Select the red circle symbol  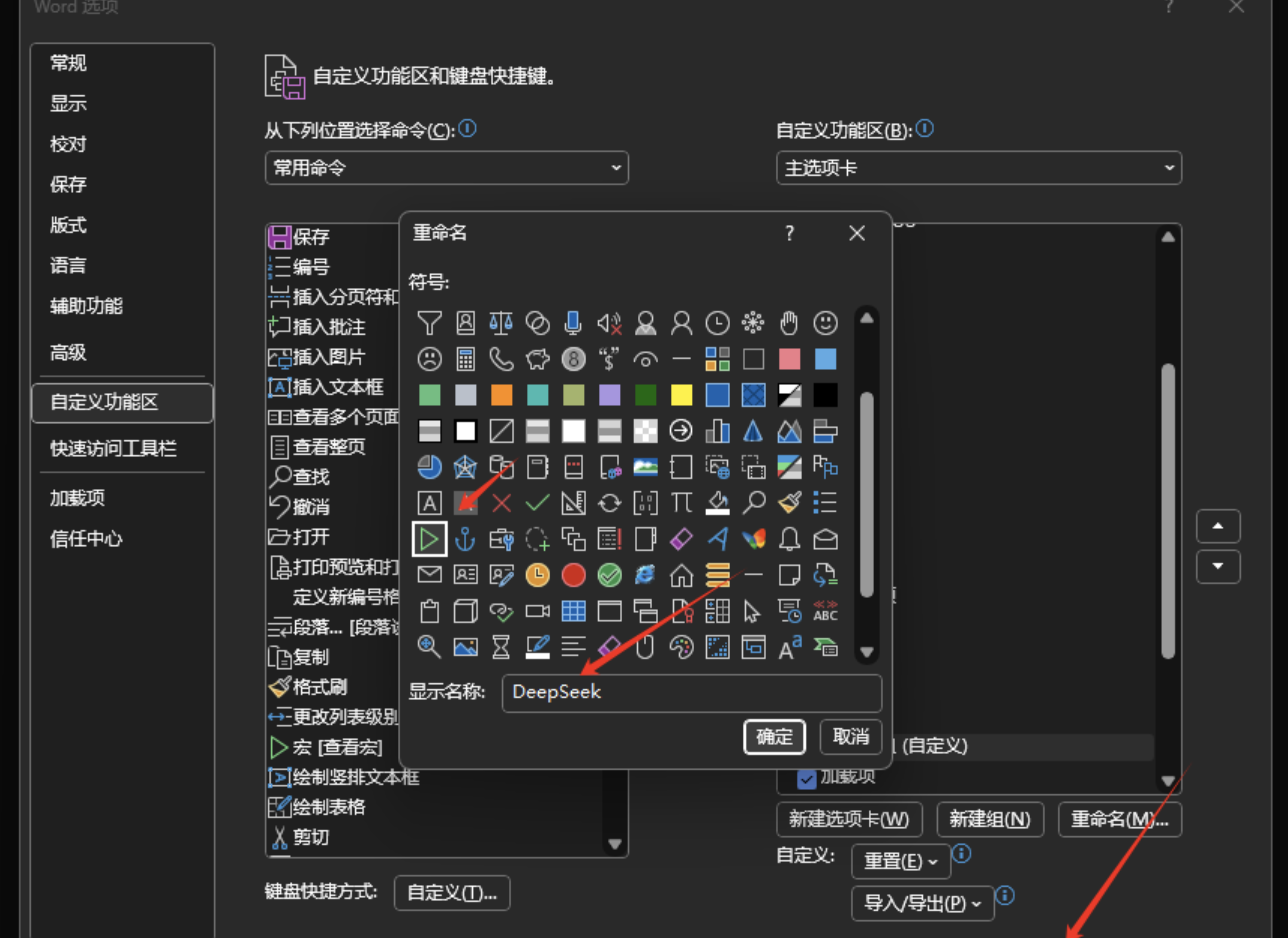[x=573, y=575]
